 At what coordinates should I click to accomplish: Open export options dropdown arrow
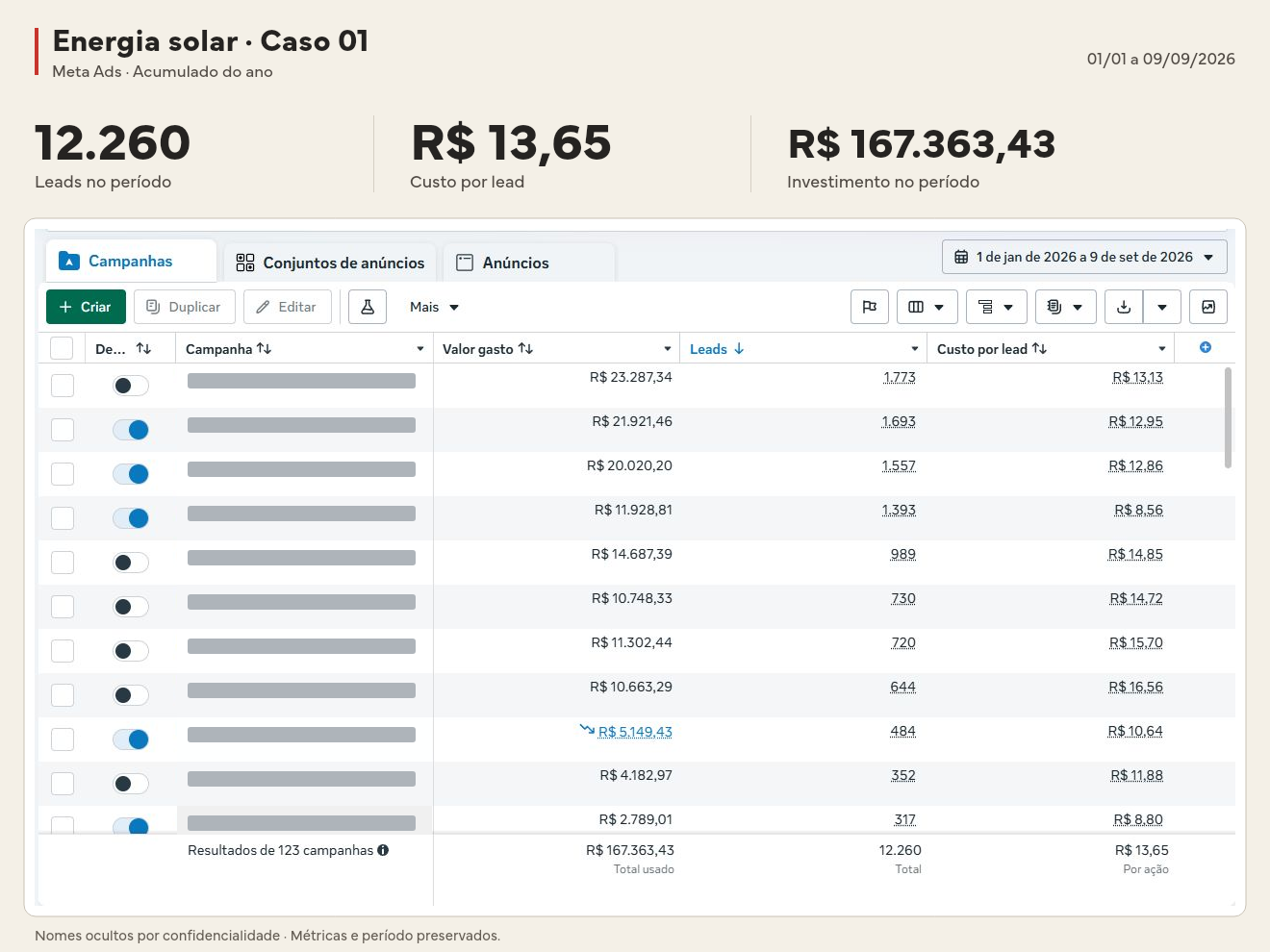pos(1162,307)
